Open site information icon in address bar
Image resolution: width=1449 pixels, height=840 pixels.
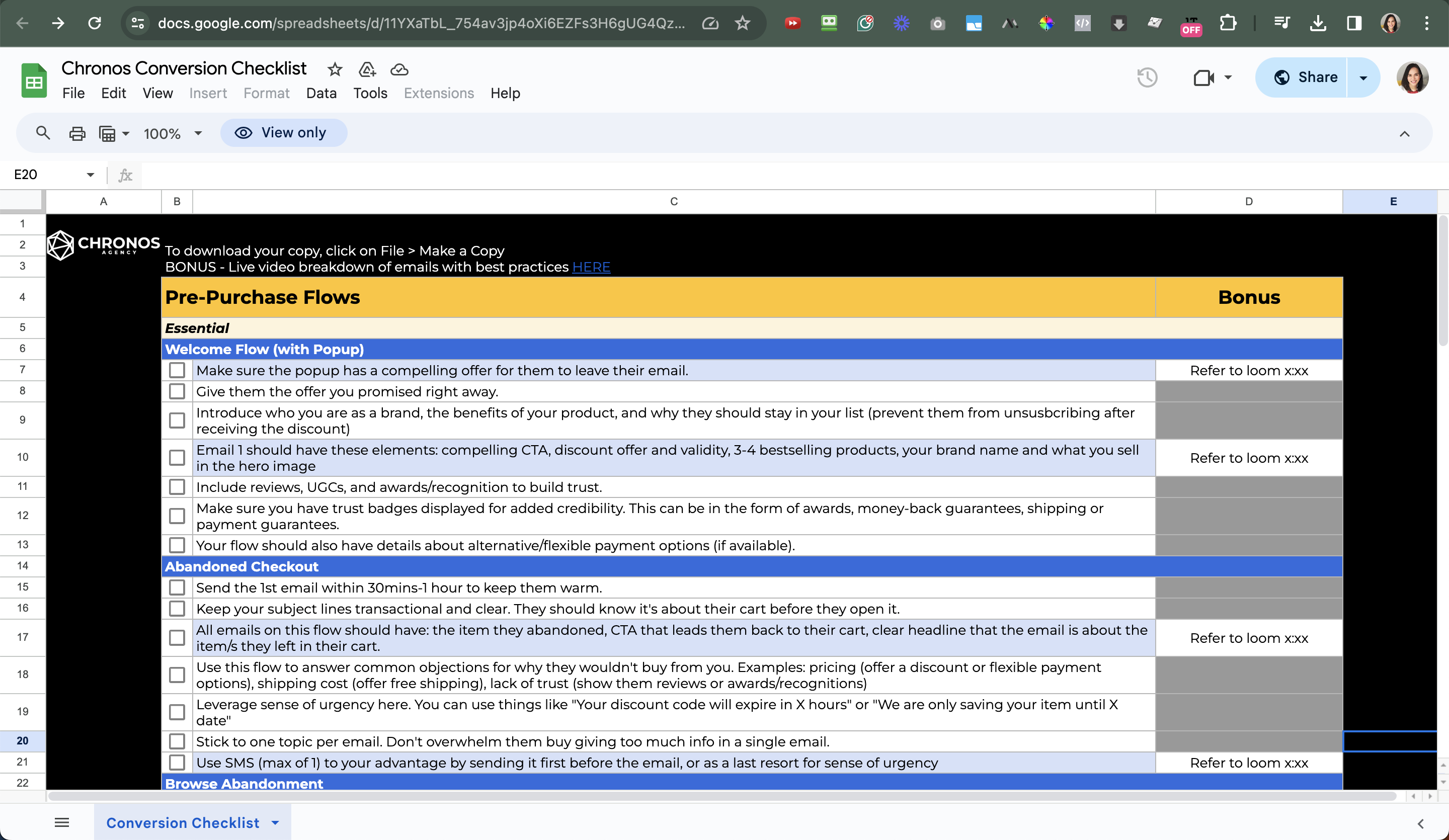pos(137,23)
